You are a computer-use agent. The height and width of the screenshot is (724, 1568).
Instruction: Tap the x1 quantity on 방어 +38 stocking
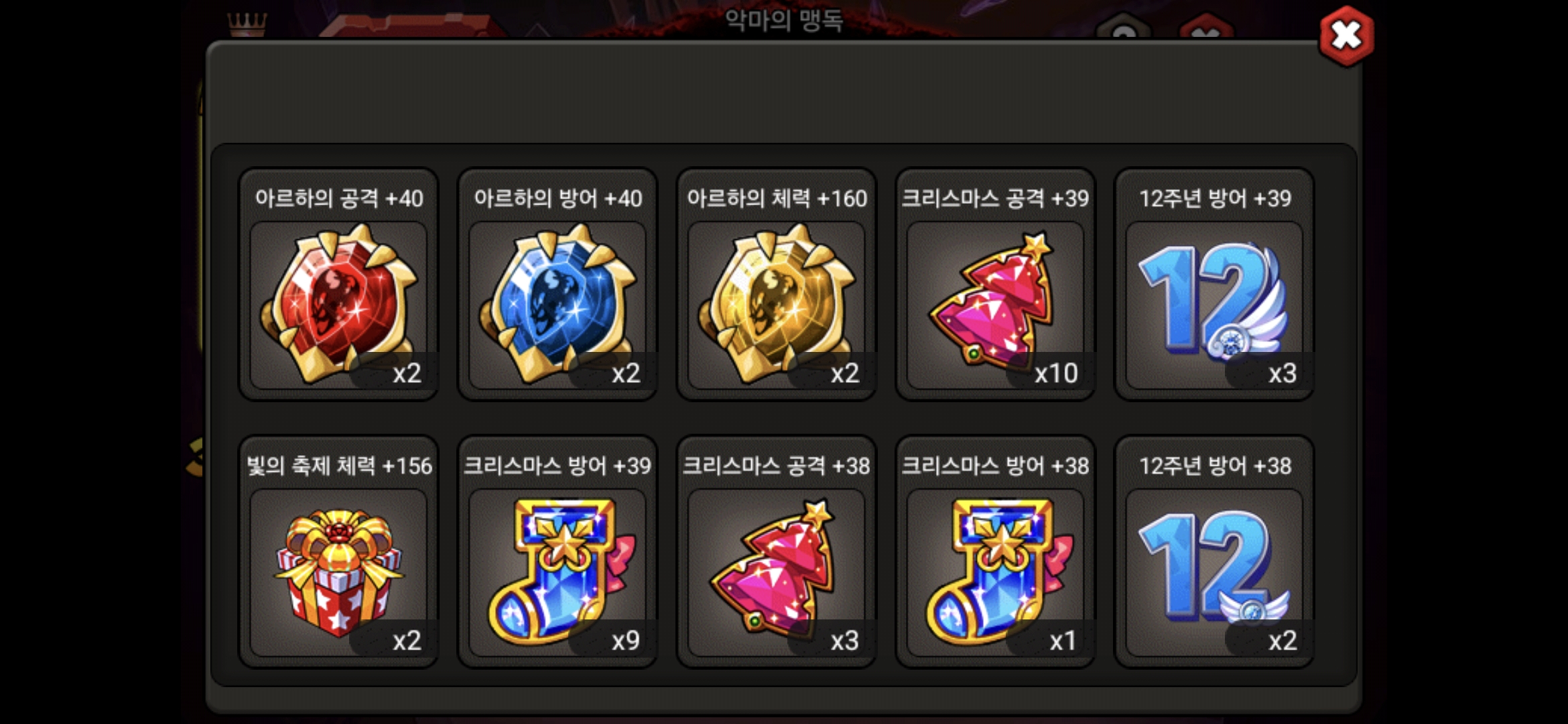[x=1062, y=640]
